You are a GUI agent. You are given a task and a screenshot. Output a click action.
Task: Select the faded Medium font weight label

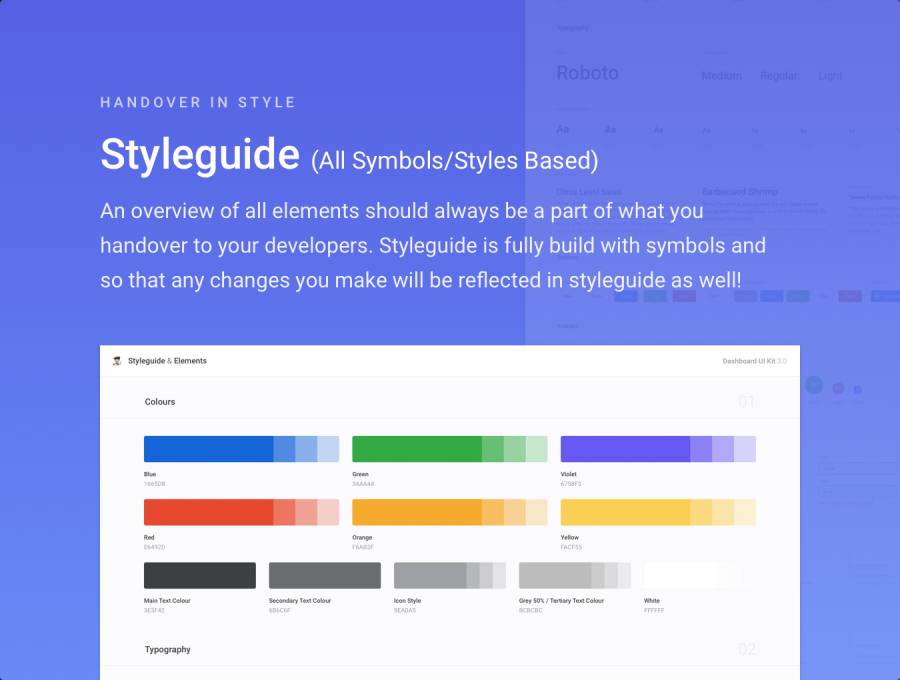pos(721,76)
